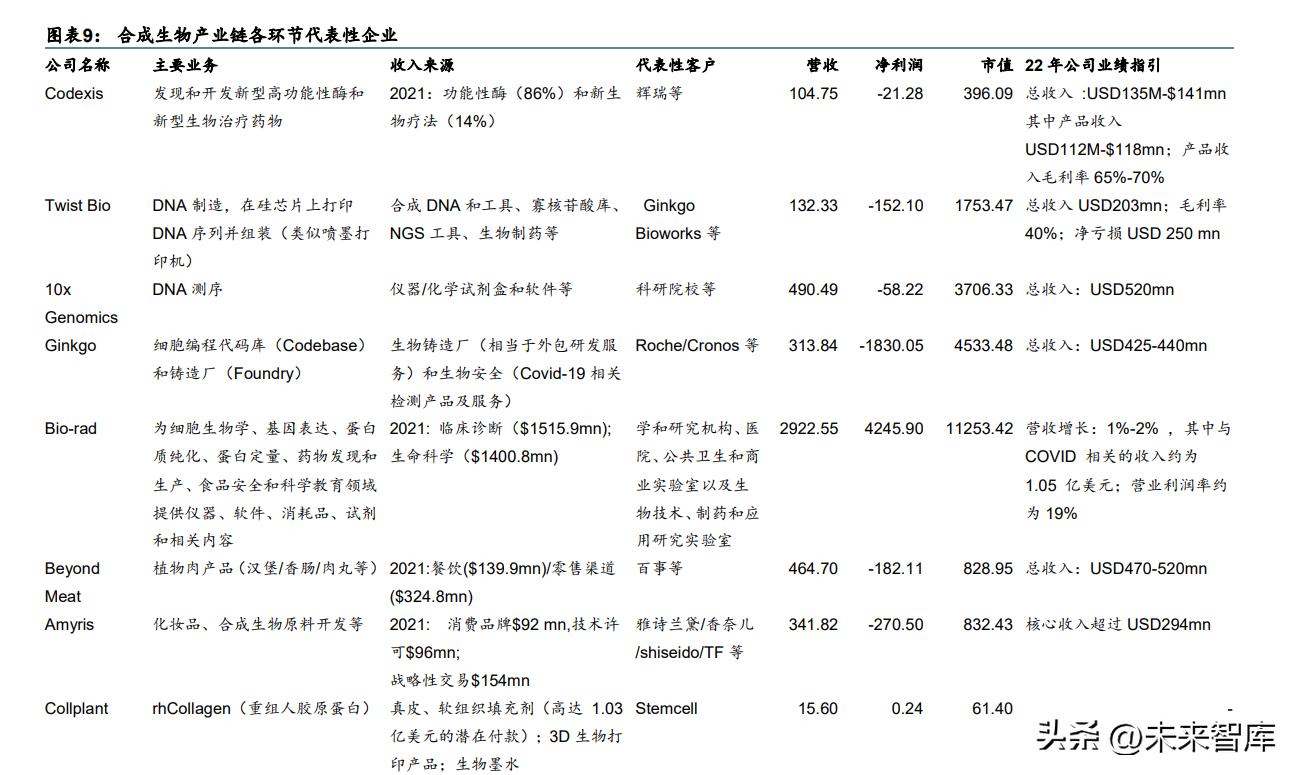Click Codexis guidance line USD112M-$118mn

(x=1095, y=149)
